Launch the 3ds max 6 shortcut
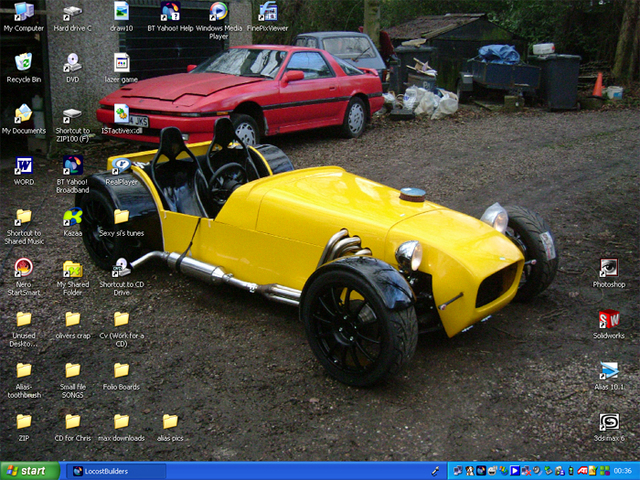 click(609, 427)
